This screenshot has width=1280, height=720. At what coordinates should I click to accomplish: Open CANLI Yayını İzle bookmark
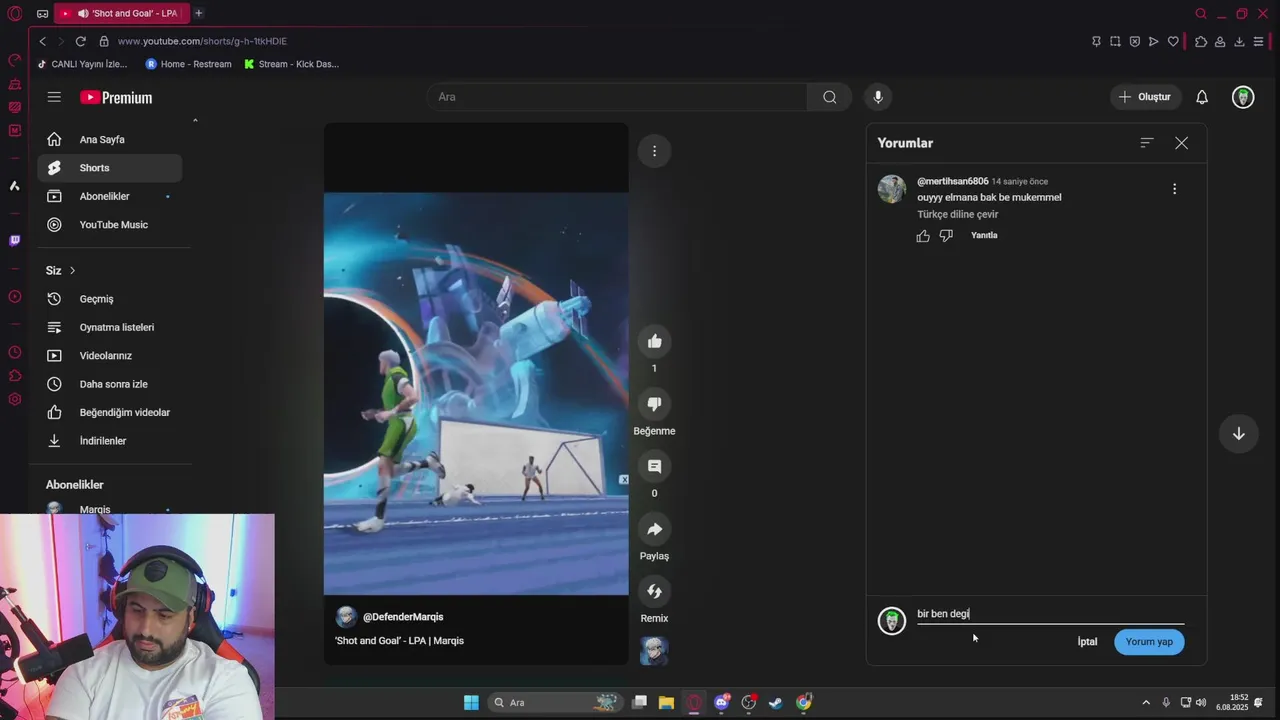pyautogui.click(x=82, y=64)
